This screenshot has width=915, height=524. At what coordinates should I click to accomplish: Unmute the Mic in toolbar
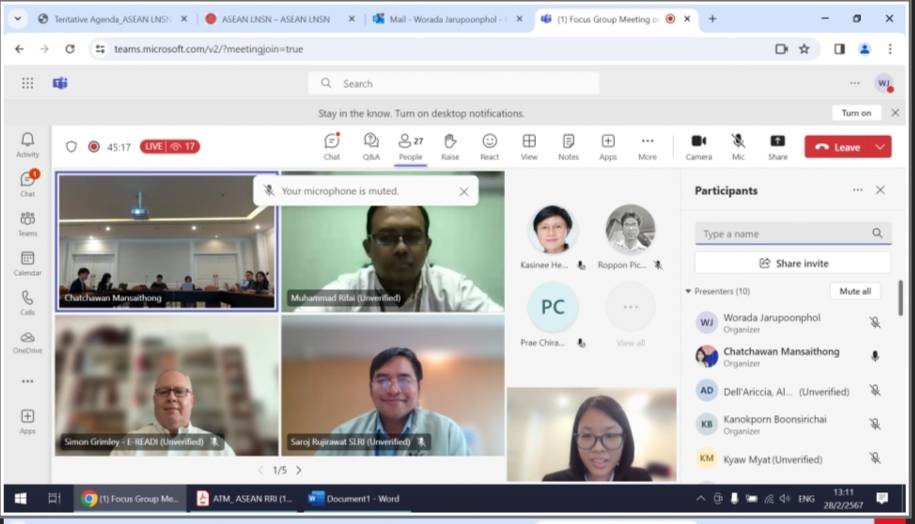pyautogui.click(x=738, y=146)
